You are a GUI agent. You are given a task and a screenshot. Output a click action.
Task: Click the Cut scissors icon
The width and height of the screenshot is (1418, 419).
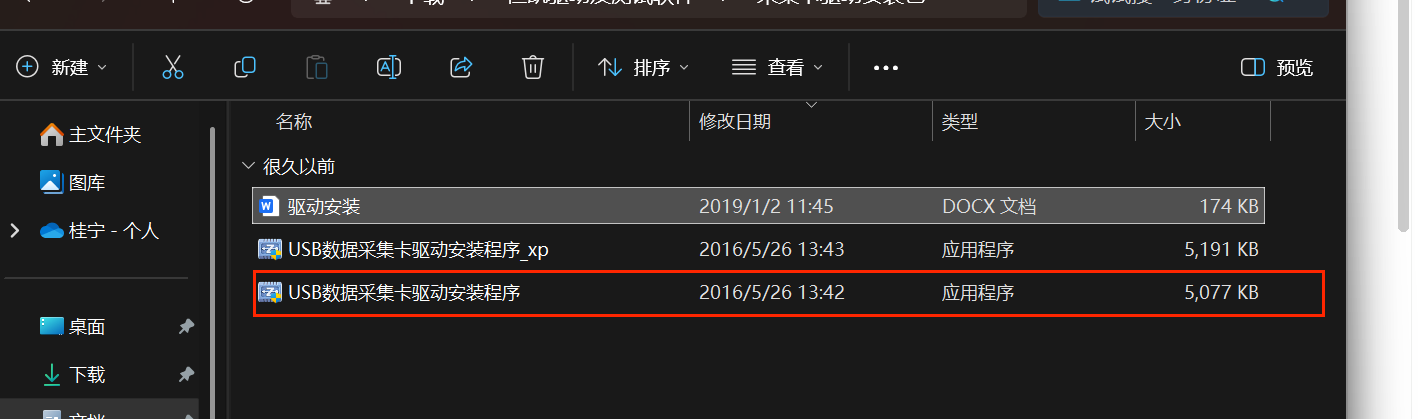[x=173, y=67]
